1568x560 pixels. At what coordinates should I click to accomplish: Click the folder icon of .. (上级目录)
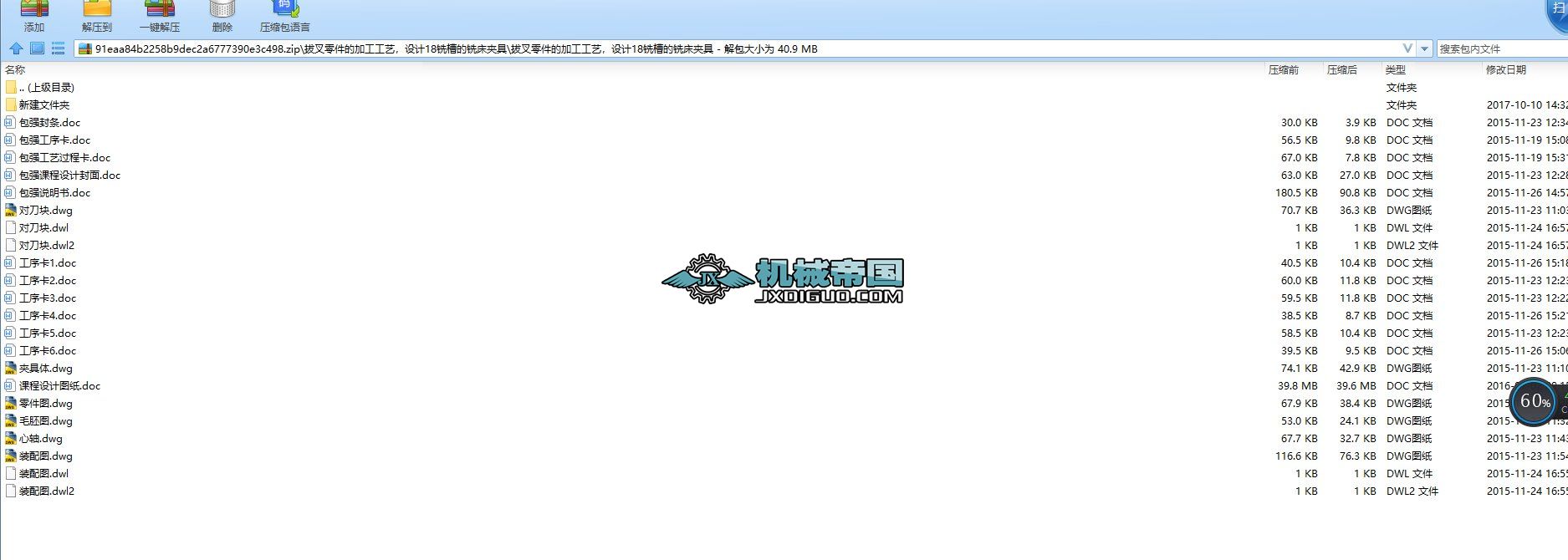(x=11, y=87)
